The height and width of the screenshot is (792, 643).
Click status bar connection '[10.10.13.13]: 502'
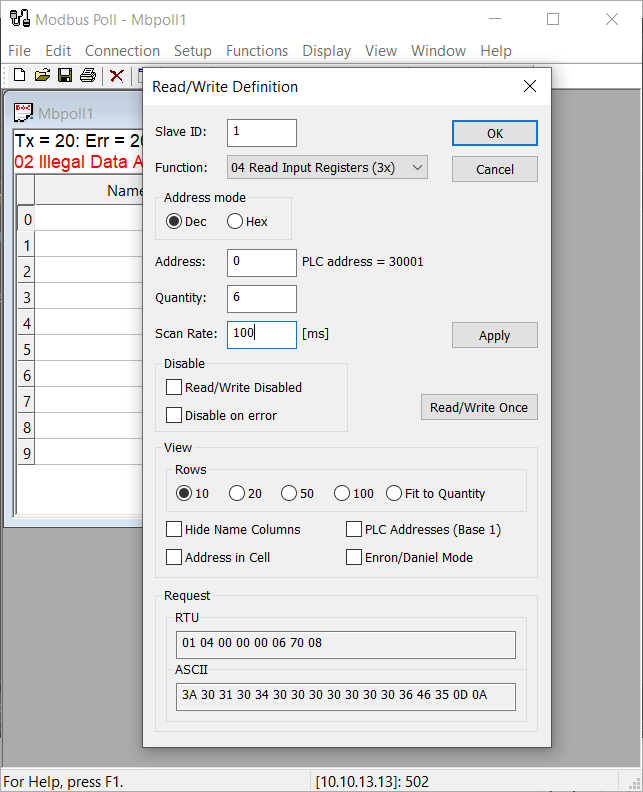[372, 781]
